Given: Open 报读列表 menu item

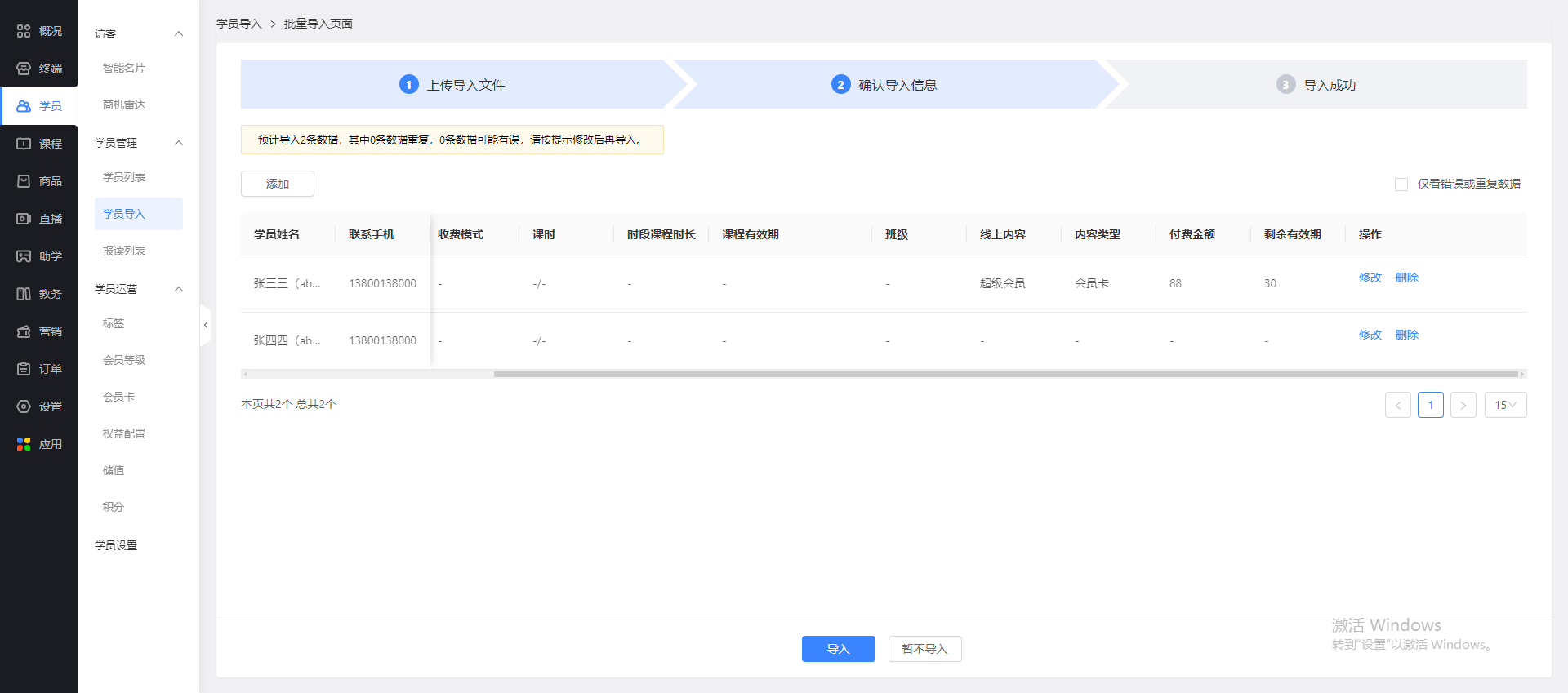Looking at the screenshot, I should click(x=124, y=251).
